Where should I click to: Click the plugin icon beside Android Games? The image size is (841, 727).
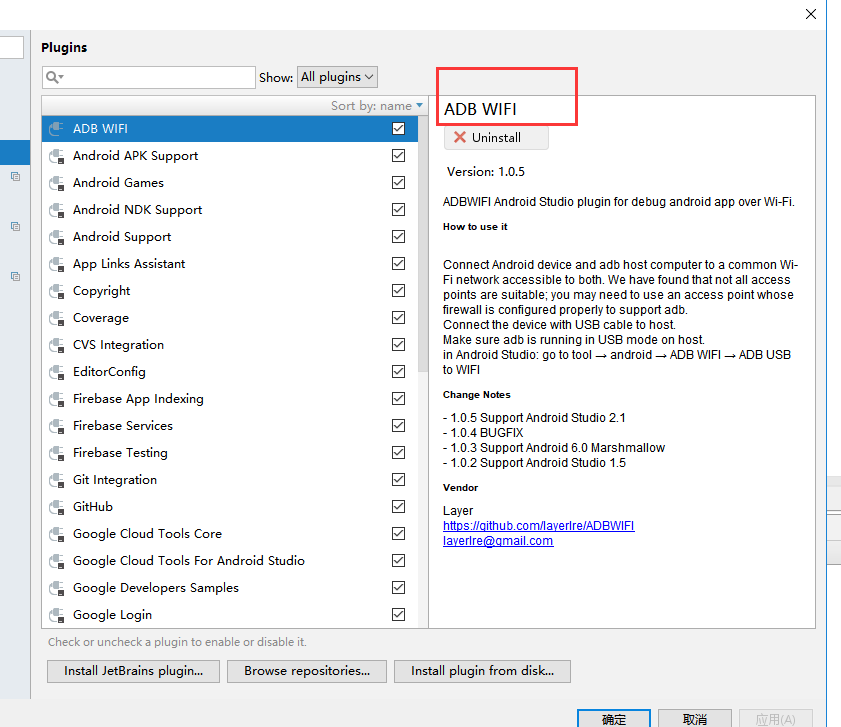pyautogui.click(x=56, y=183)
